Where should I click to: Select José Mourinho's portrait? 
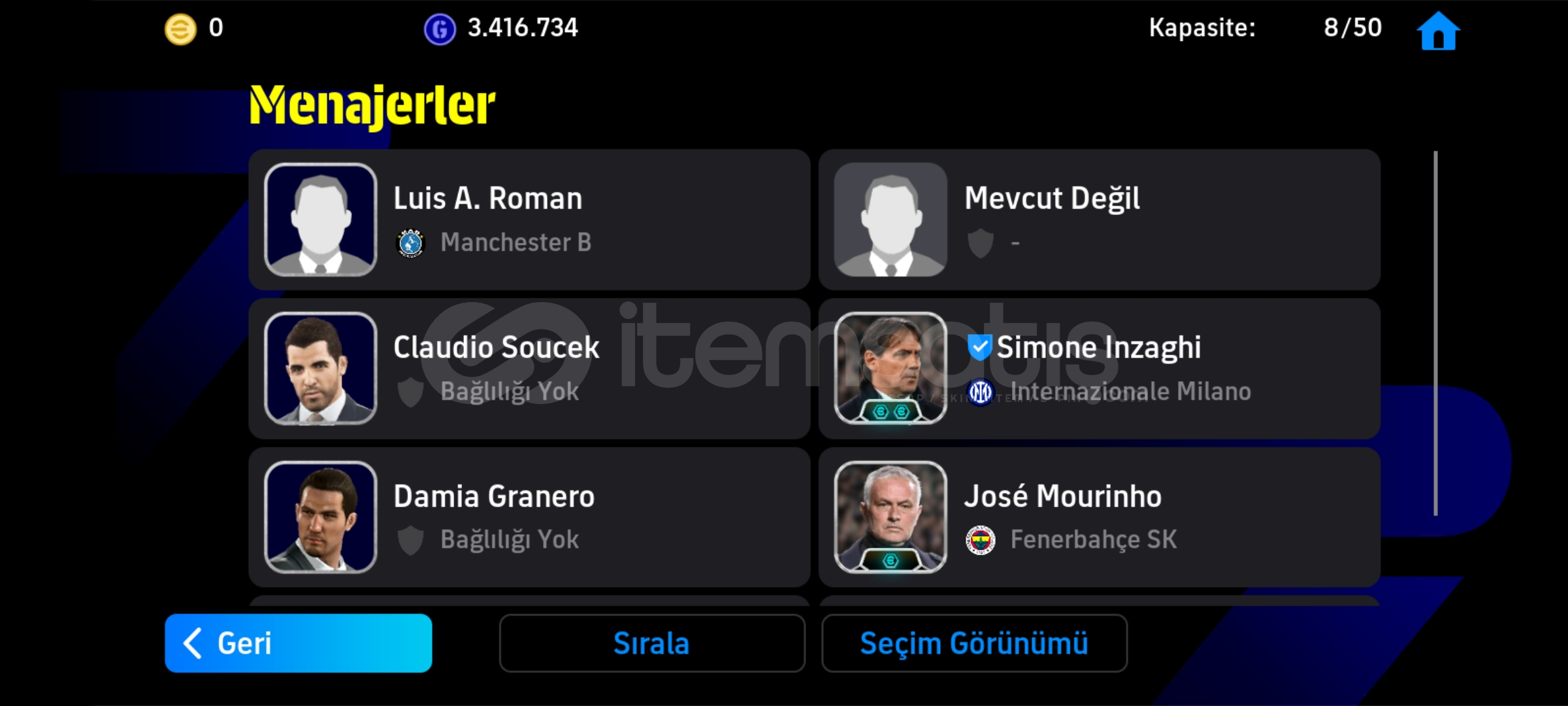tap(890, 517)
